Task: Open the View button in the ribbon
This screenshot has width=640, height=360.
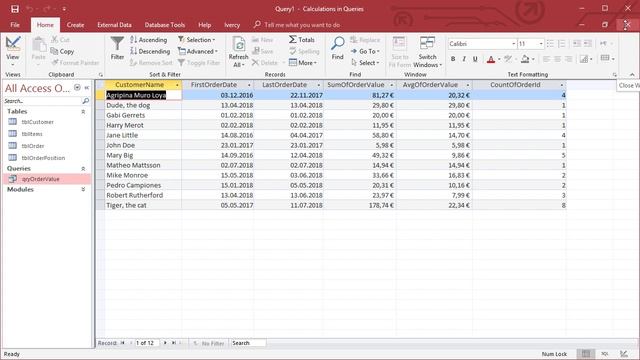Action: 12,52
